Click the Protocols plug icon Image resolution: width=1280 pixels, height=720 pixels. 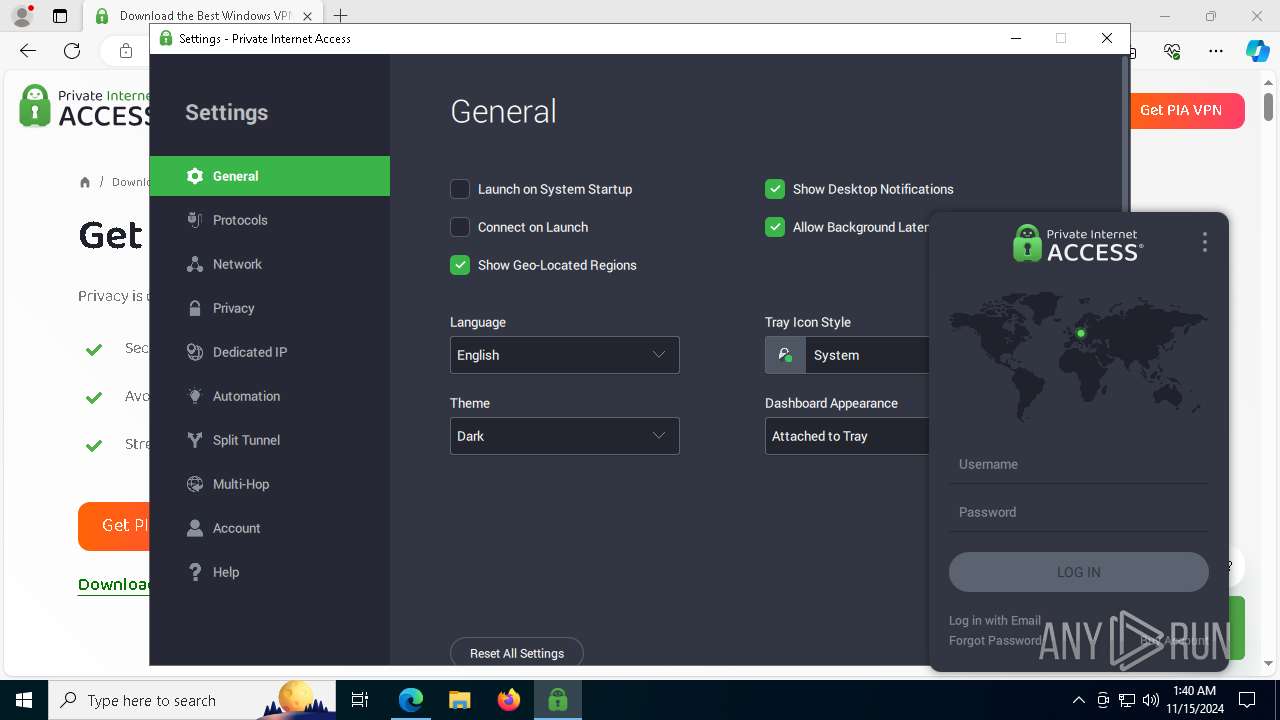pos(195,220)
